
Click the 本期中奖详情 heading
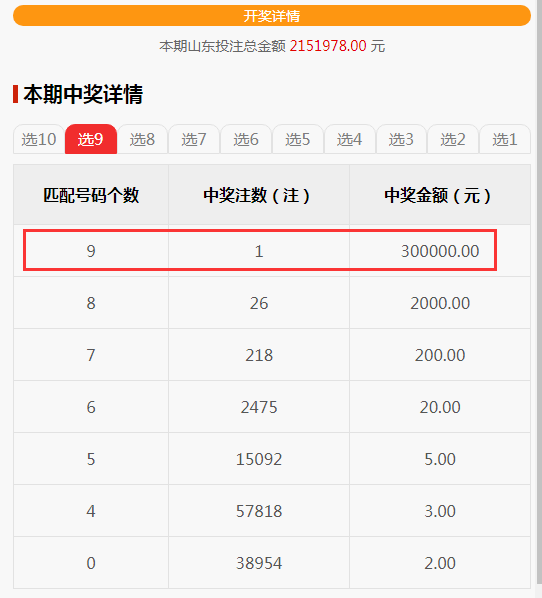(x=83, y=94)
